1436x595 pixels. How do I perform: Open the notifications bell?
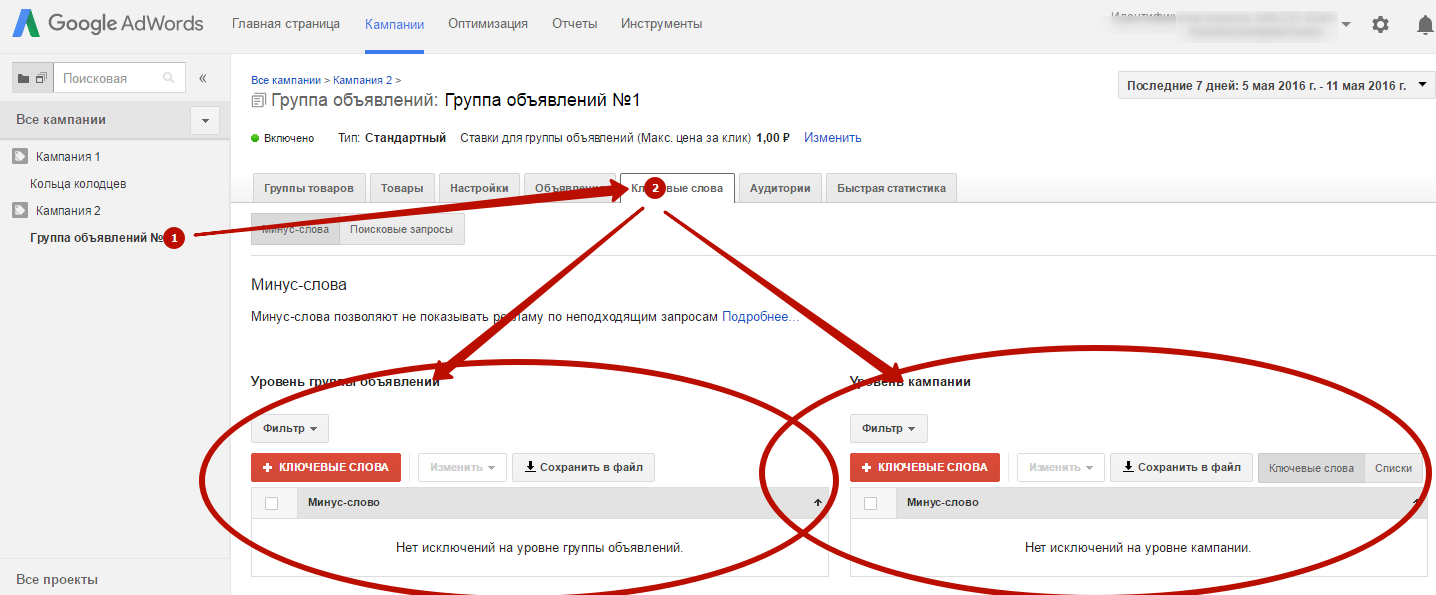coord(1424,25)
